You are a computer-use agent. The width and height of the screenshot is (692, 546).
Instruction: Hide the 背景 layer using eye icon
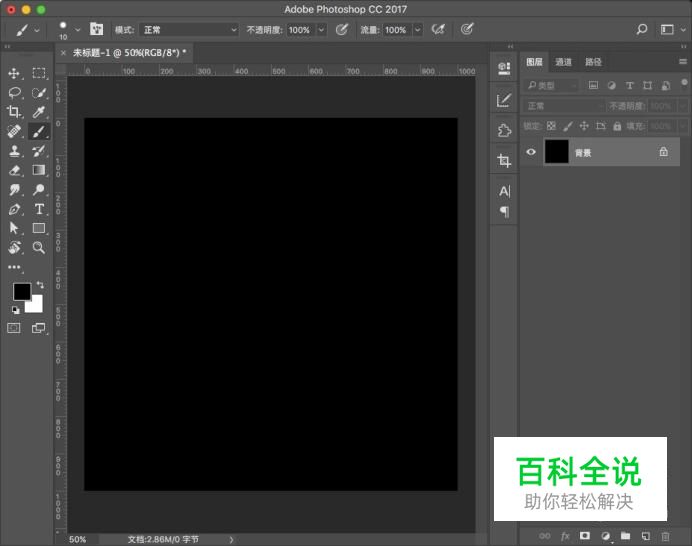click(531, 152)
